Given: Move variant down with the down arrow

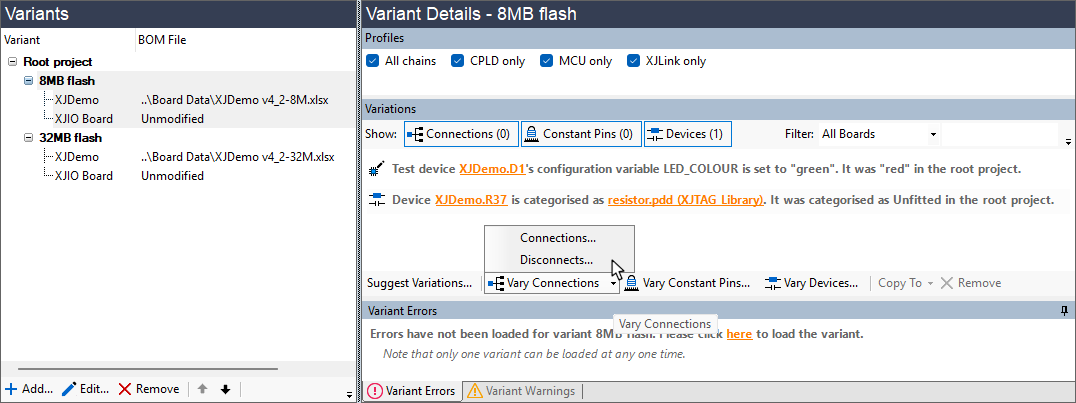Looking at the screenshot, I should (225, 389).
